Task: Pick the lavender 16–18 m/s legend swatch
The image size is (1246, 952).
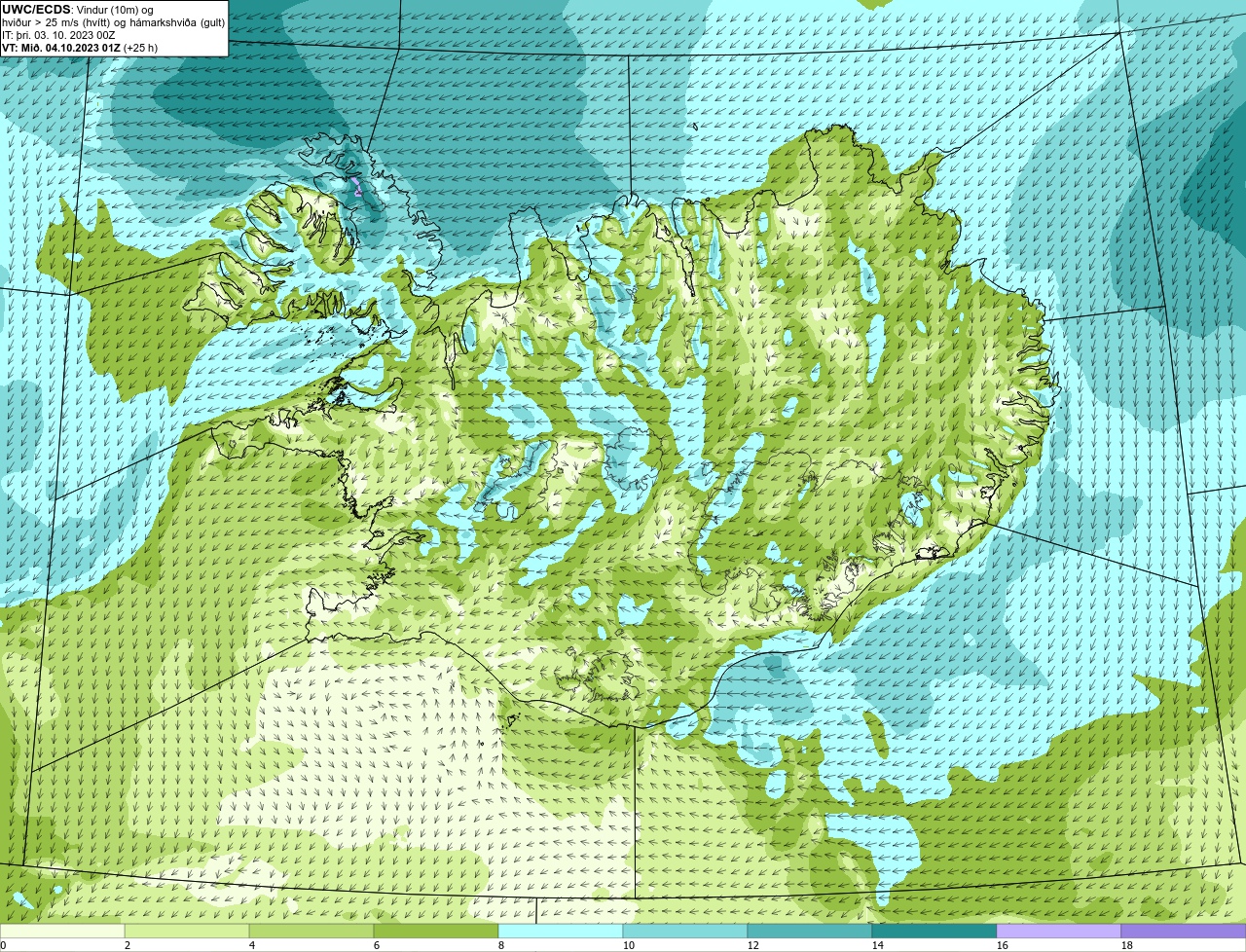Action: coord(1059,932)
